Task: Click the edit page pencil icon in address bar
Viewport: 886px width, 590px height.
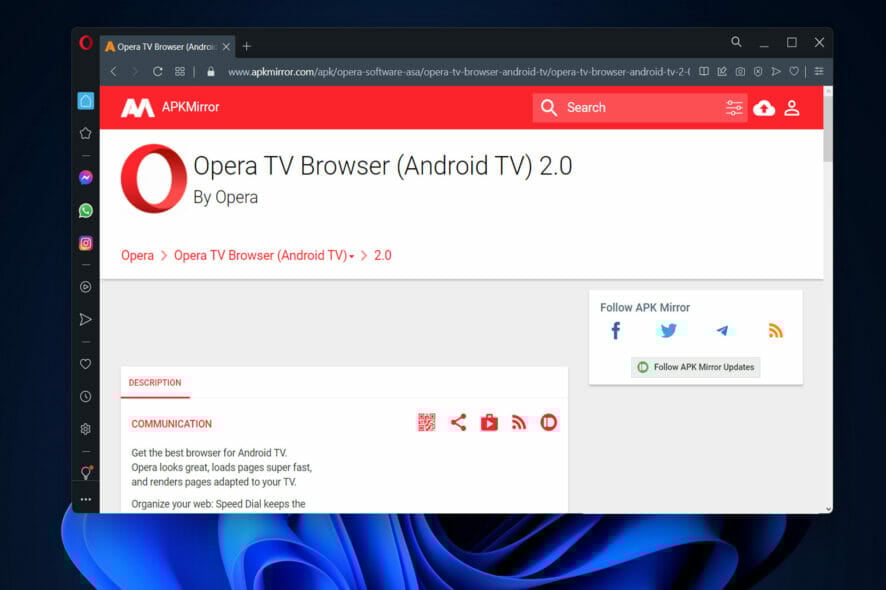Action: tap(722, 71)
